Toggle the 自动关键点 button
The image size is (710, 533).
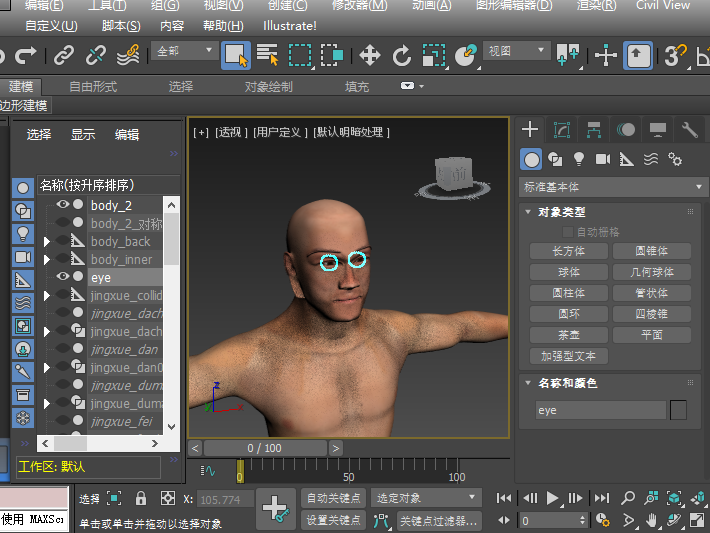333,498
